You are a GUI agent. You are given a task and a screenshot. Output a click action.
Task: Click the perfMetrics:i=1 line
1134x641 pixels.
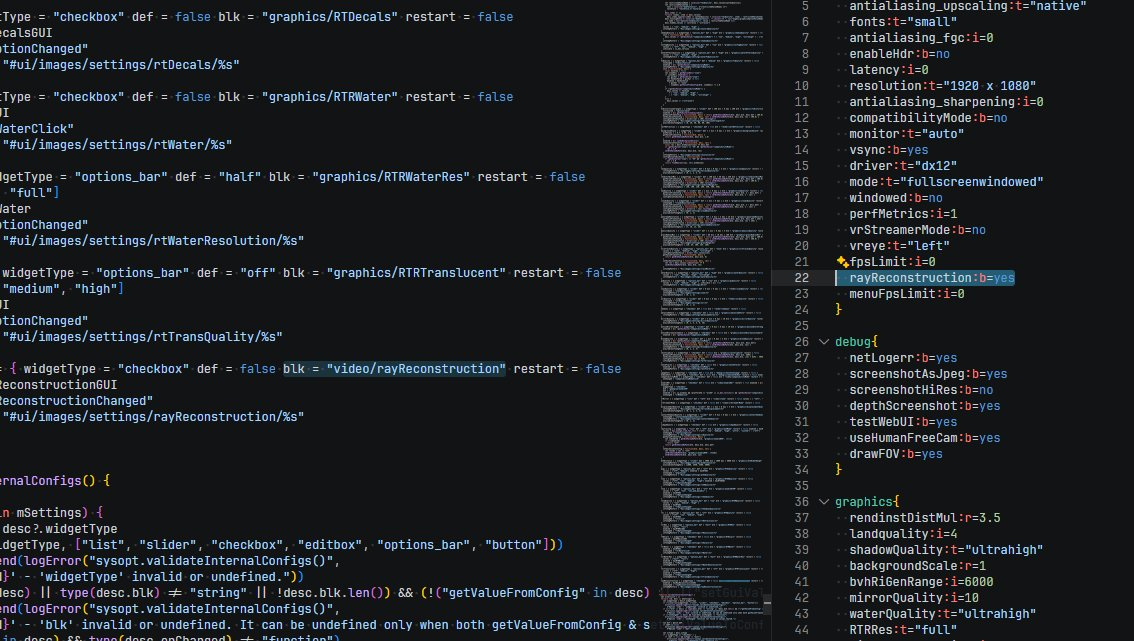point(903,213)
